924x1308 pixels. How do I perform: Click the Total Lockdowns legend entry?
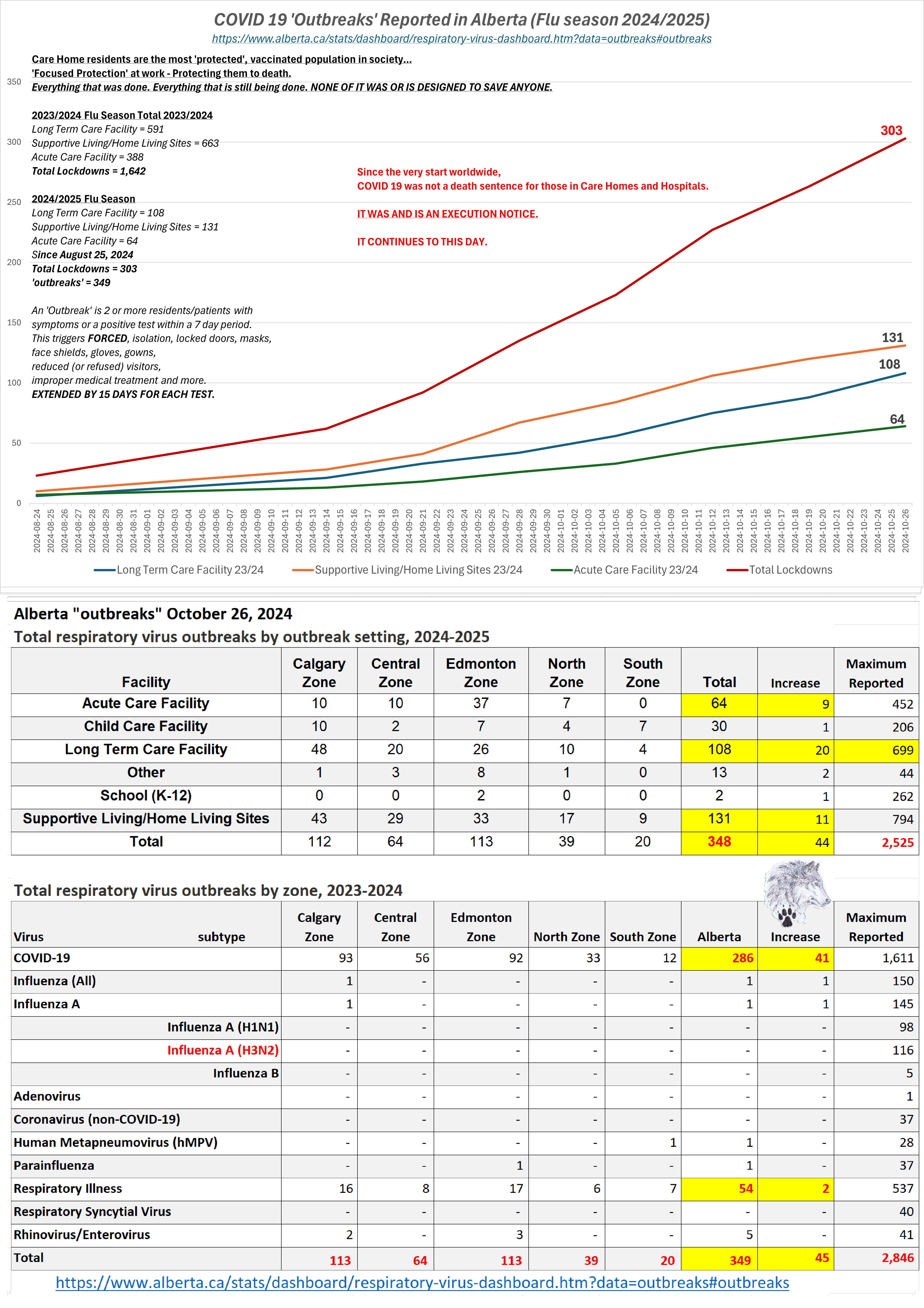click(x=779, y=570)
